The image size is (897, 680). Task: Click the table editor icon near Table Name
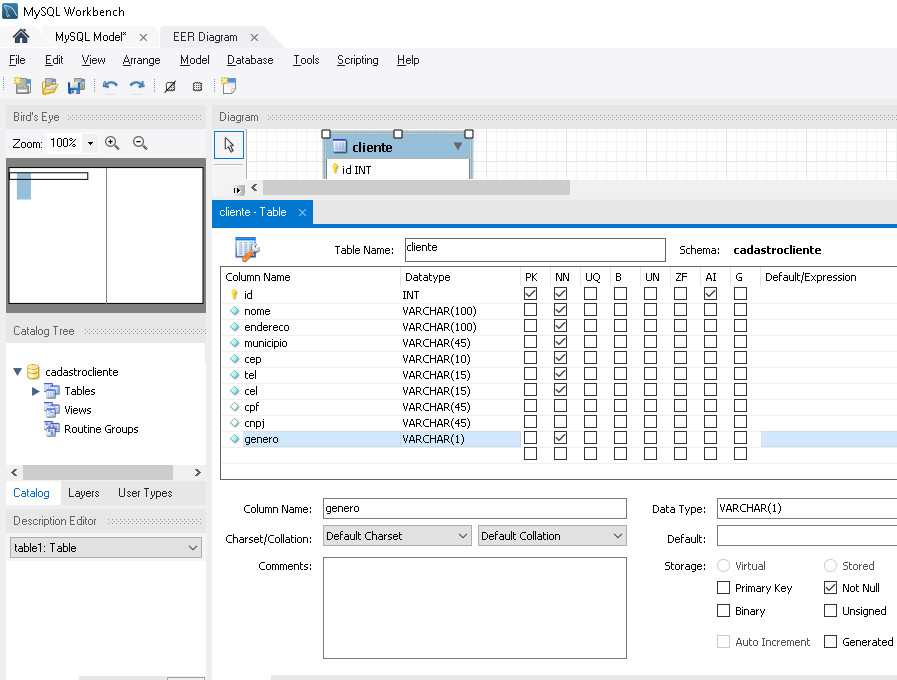(247, 249)
